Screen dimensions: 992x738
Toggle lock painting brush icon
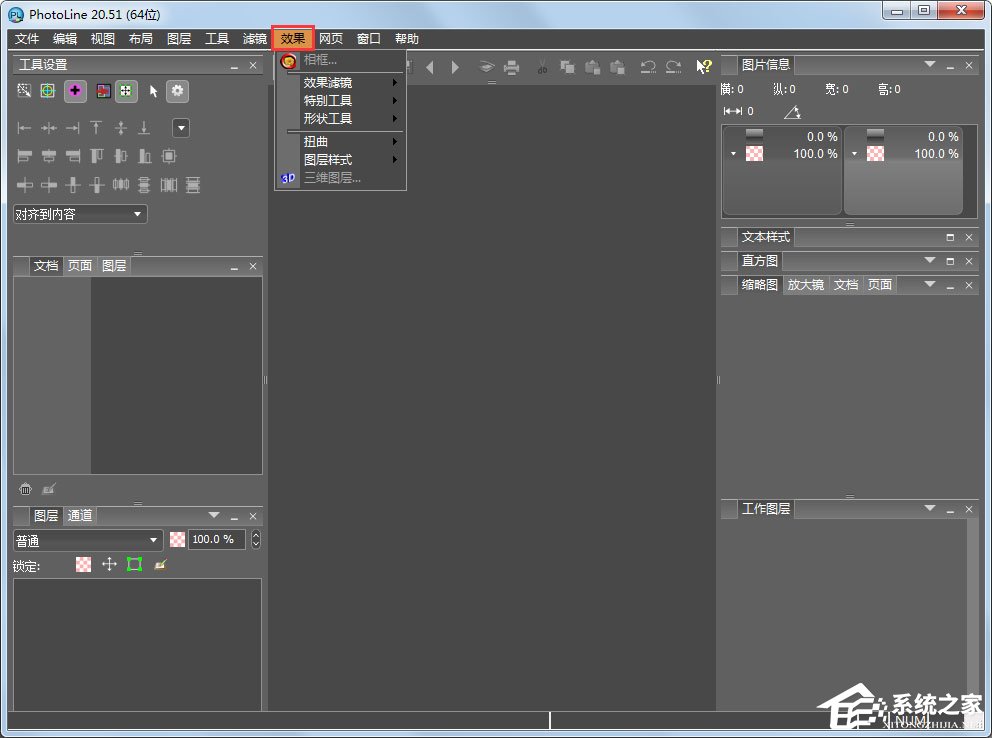tap(160, 564)
